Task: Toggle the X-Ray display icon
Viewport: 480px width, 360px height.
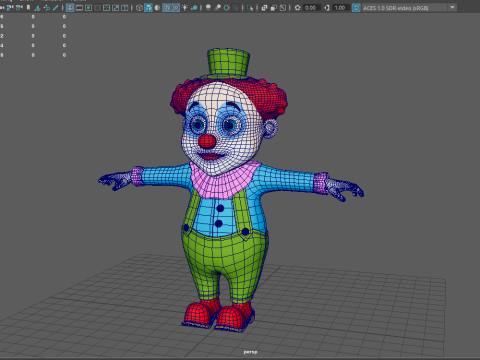Action: coord(264,8)
